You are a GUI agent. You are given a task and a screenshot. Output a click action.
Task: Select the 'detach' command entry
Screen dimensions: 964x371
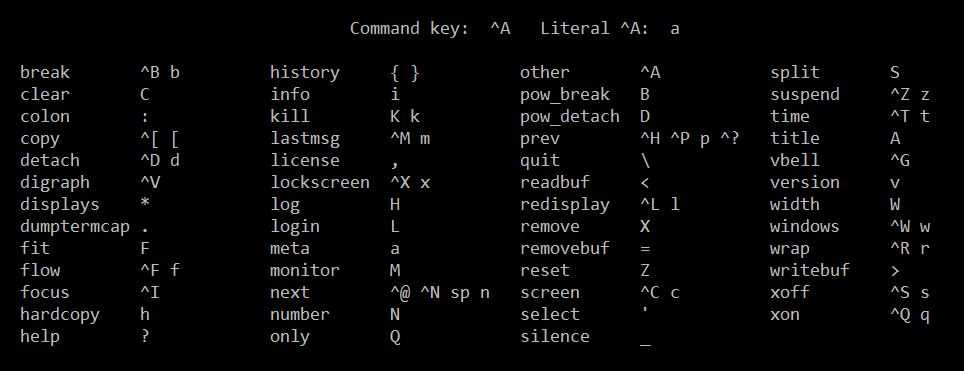point(50,161)
